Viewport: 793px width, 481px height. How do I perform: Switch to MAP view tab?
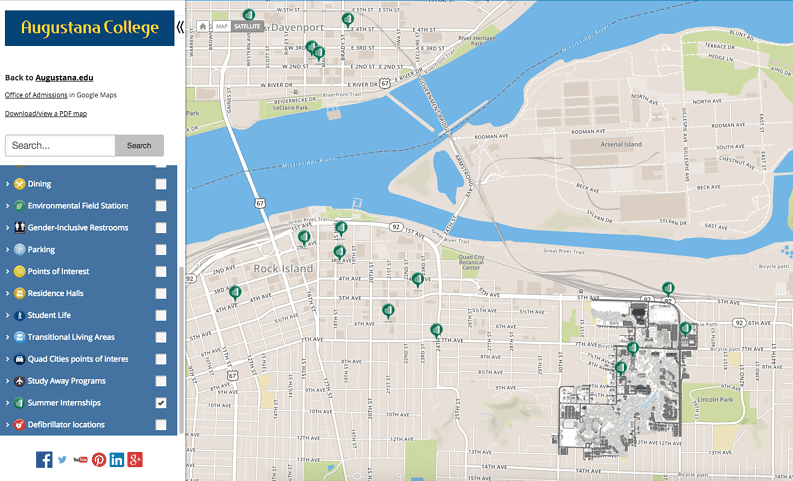click(x=221, y=26)
